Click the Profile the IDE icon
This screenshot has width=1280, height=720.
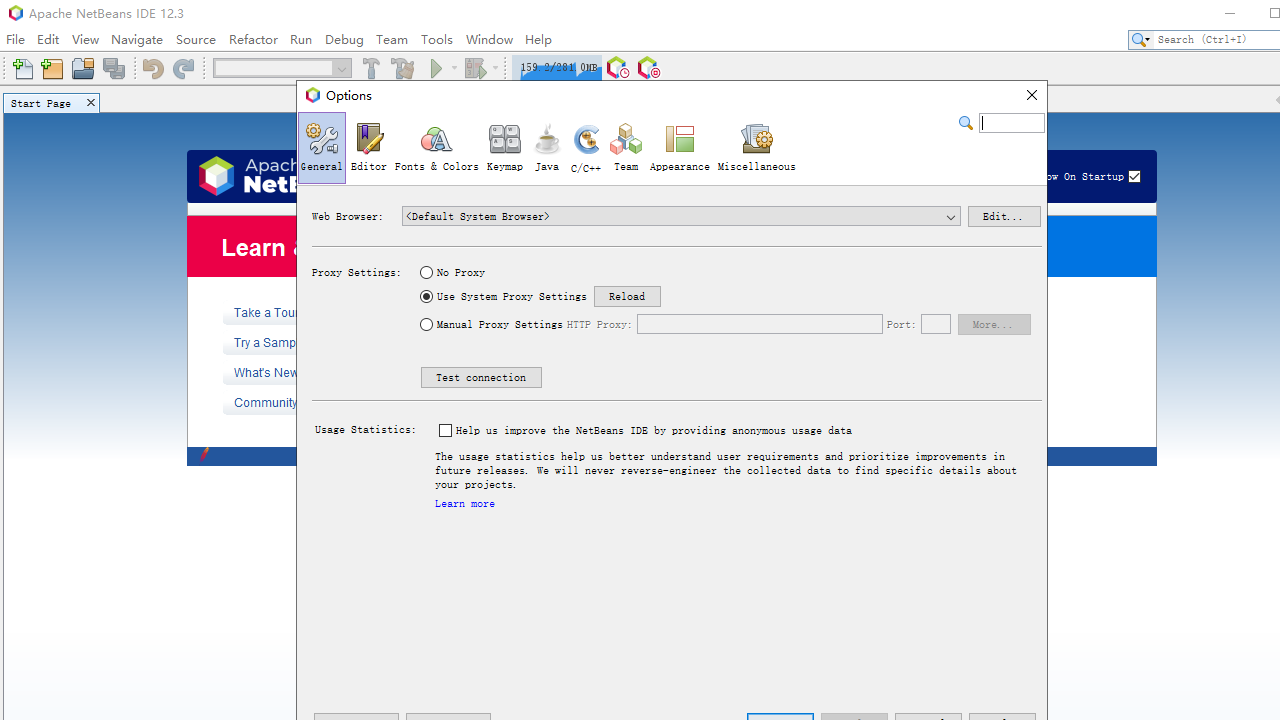point(618,69)
